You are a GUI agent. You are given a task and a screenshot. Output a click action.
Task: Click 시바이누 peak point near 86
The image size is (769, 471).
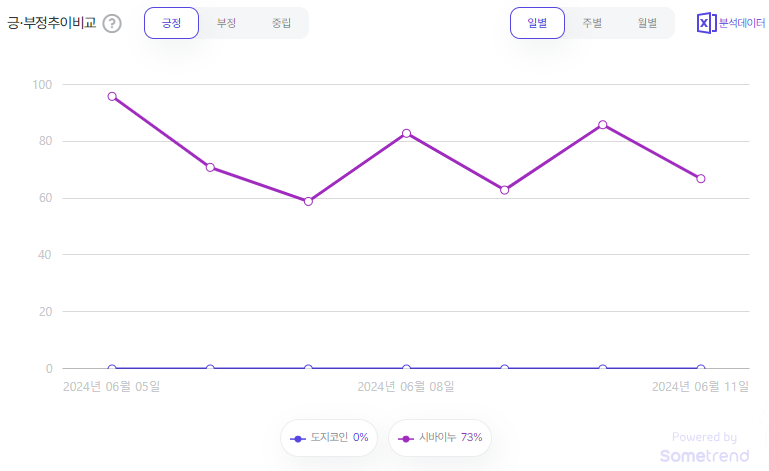point(603,125)
